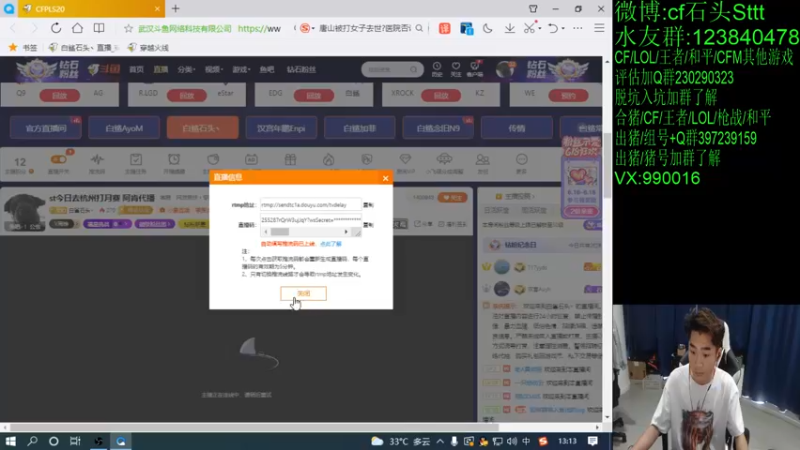Click the blue 点此了解 link in dialog
The width and height of the screenshot is (800, 450).
331,244
